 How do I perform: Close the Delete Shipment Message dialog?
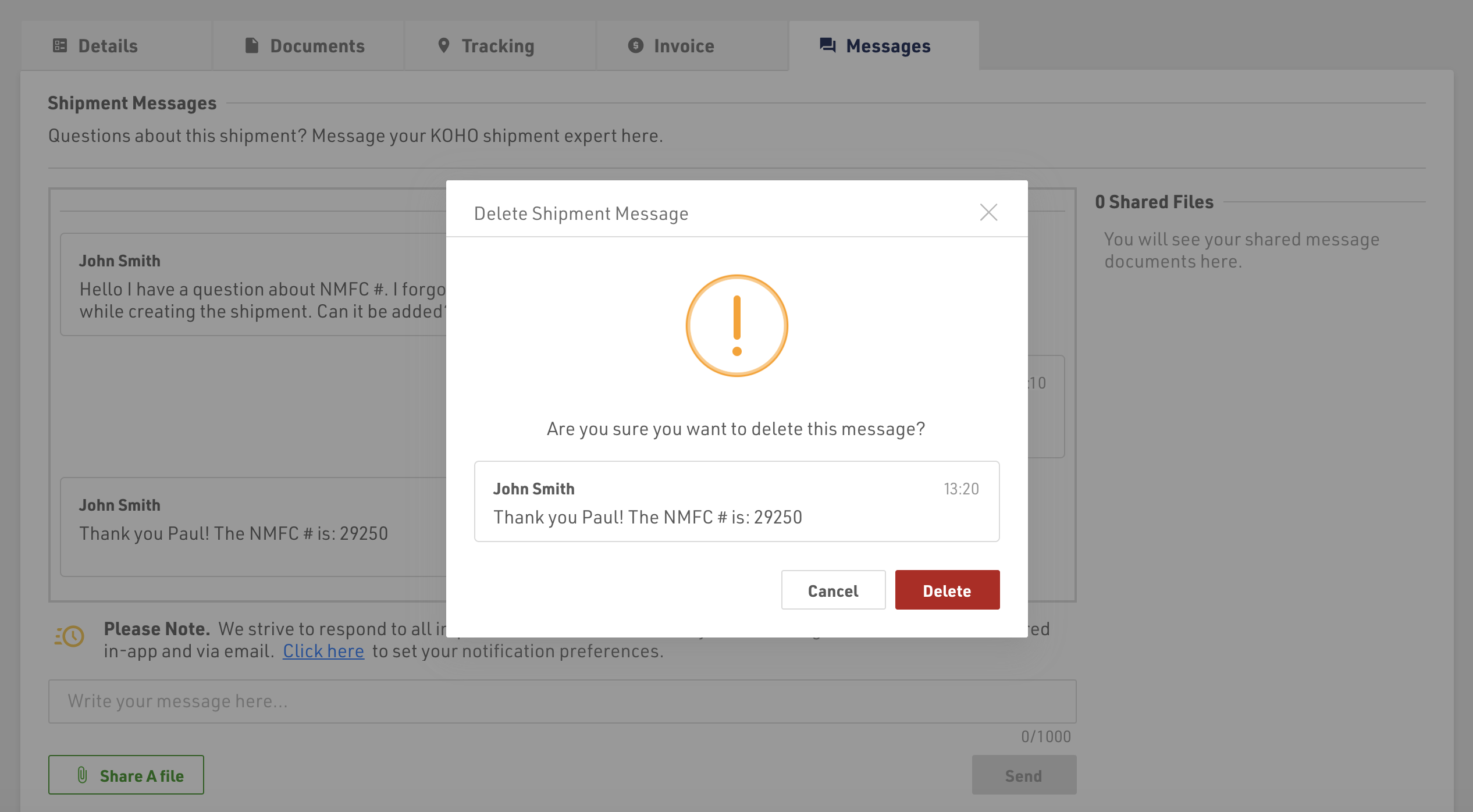point(988,212)
